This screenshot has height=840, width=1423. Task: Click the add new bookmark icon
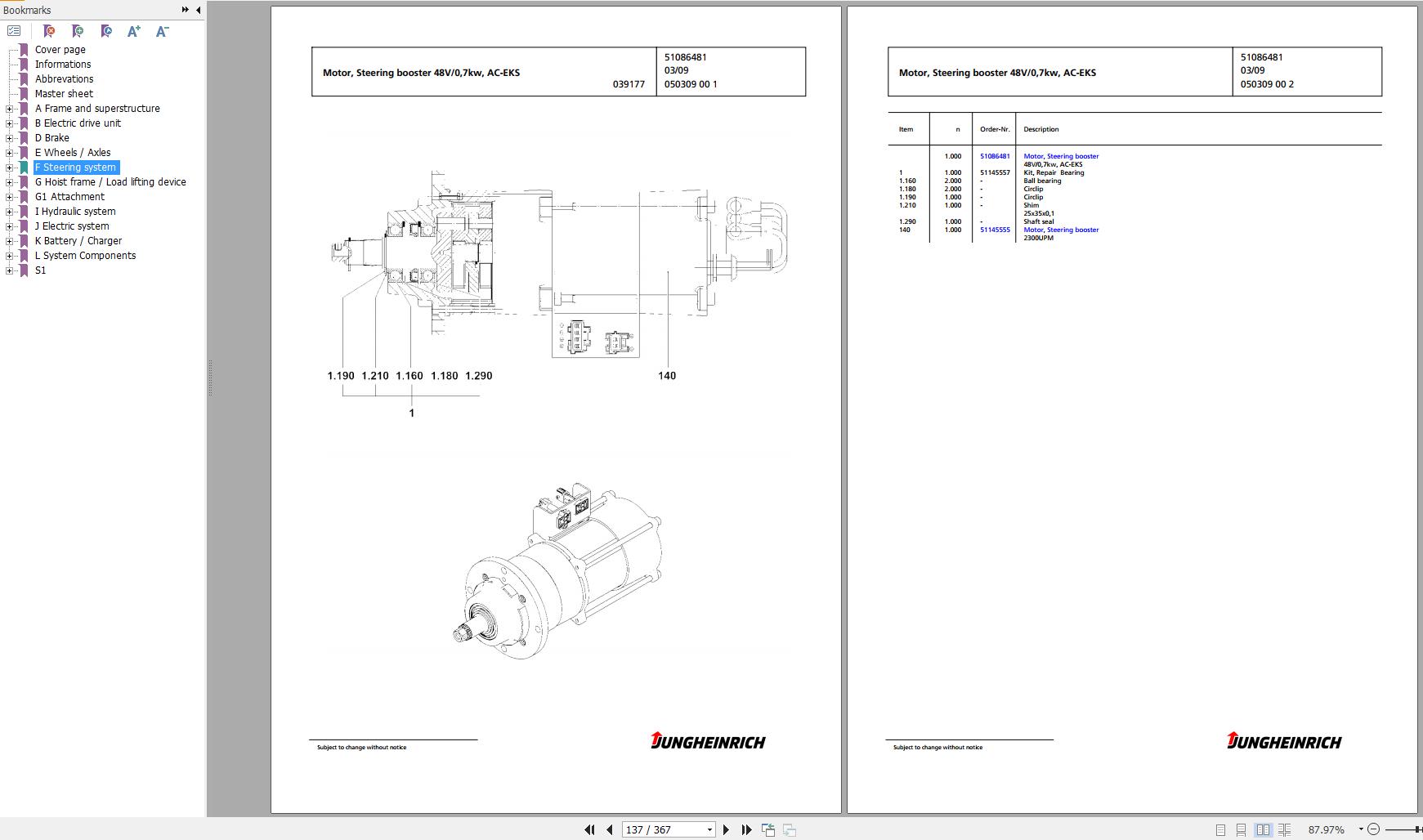pos(78,31)
